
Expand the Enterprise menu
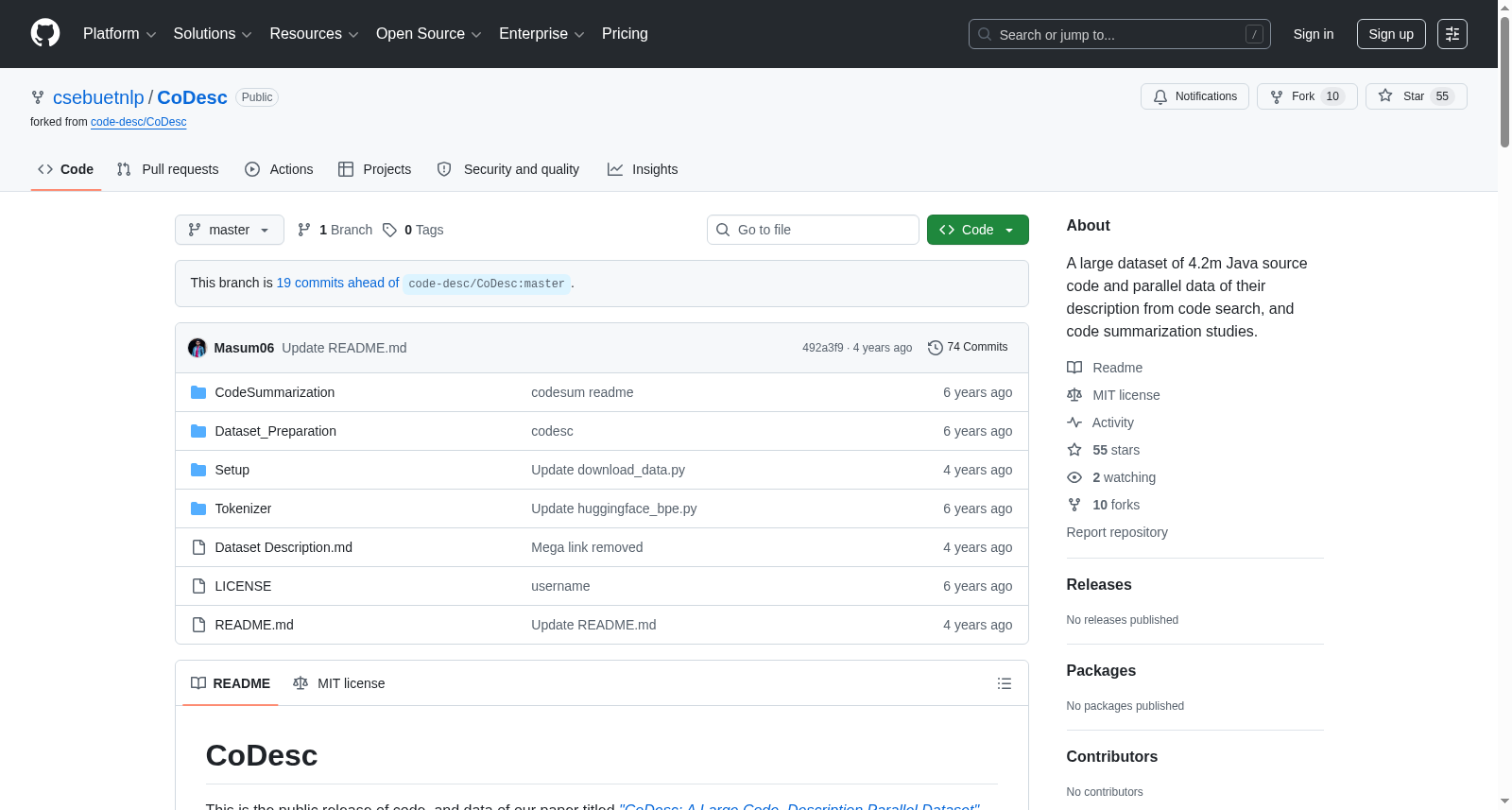541,34
